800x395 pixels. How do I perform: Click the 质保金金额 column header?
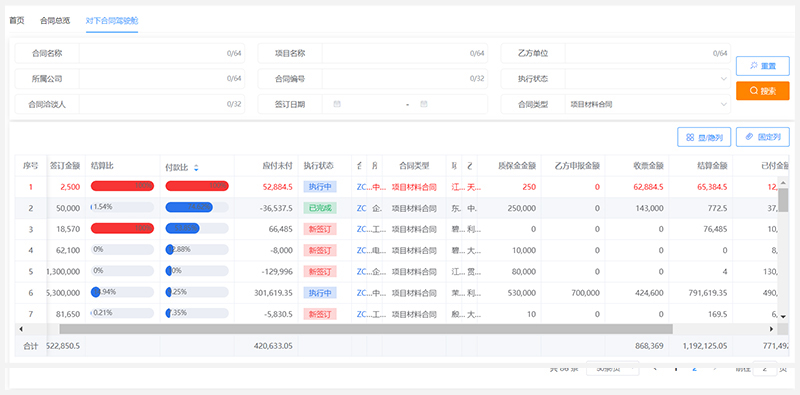point(517,166)
